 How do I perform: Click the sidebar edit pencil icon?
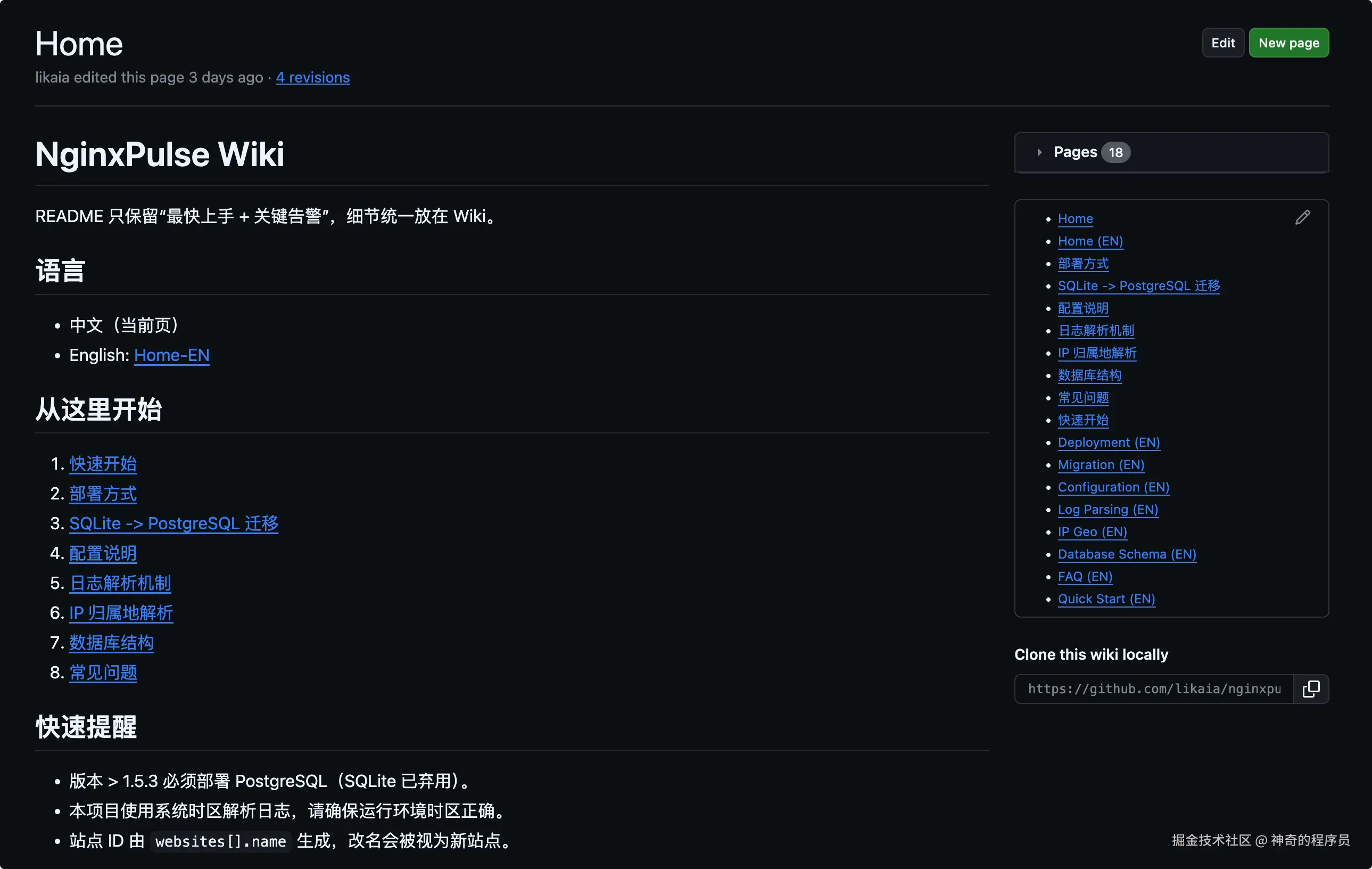click(1302, 217)
